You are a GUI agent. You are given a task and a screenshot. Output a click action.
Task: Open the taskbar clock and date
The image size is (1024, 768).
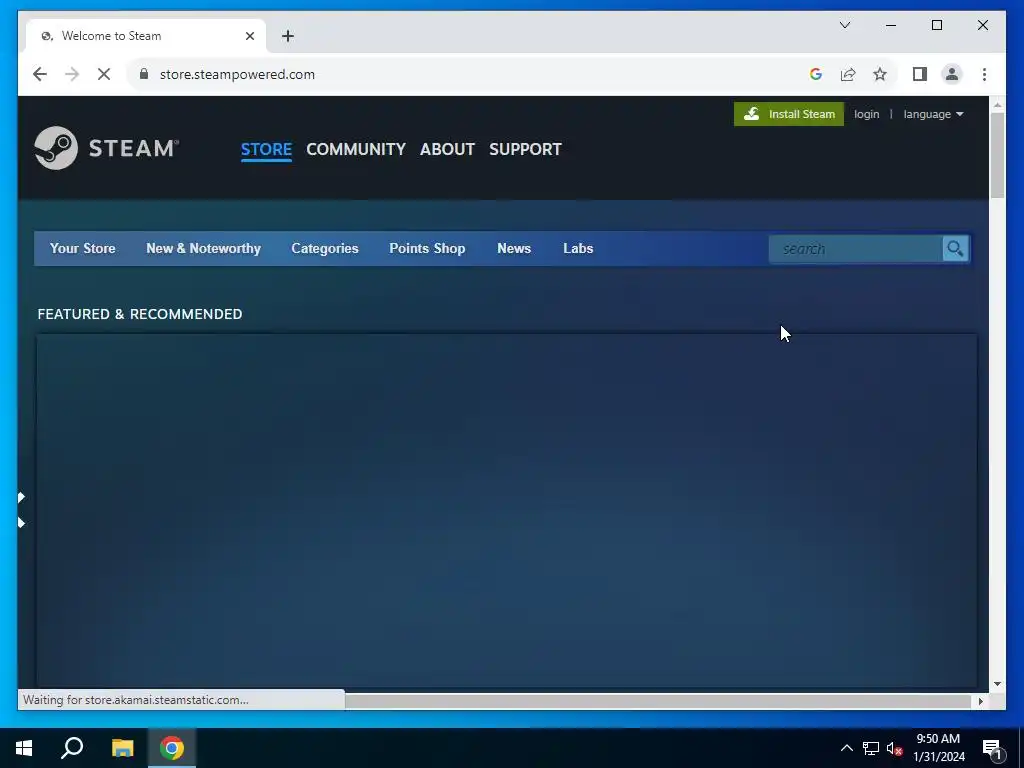pyautogui.click(x=938, y=748)
